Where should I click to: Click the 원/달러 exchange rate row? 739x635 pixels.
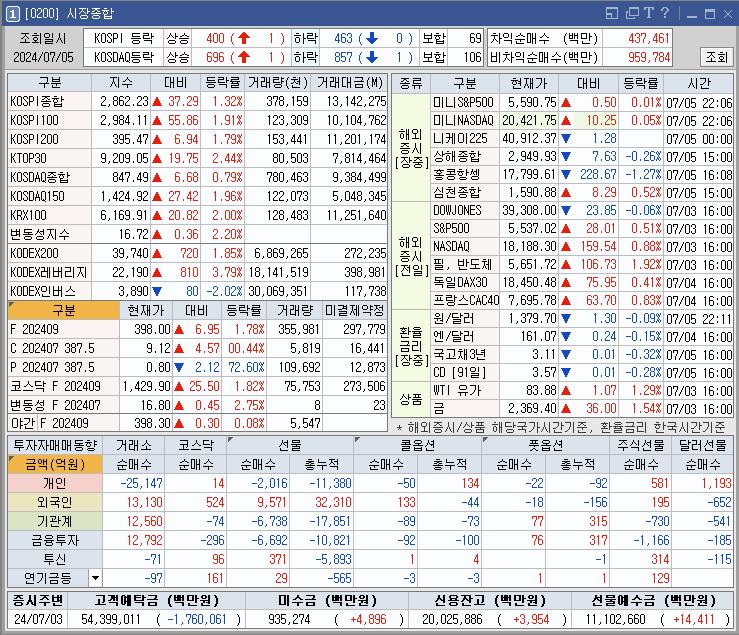tap(582, 319)
